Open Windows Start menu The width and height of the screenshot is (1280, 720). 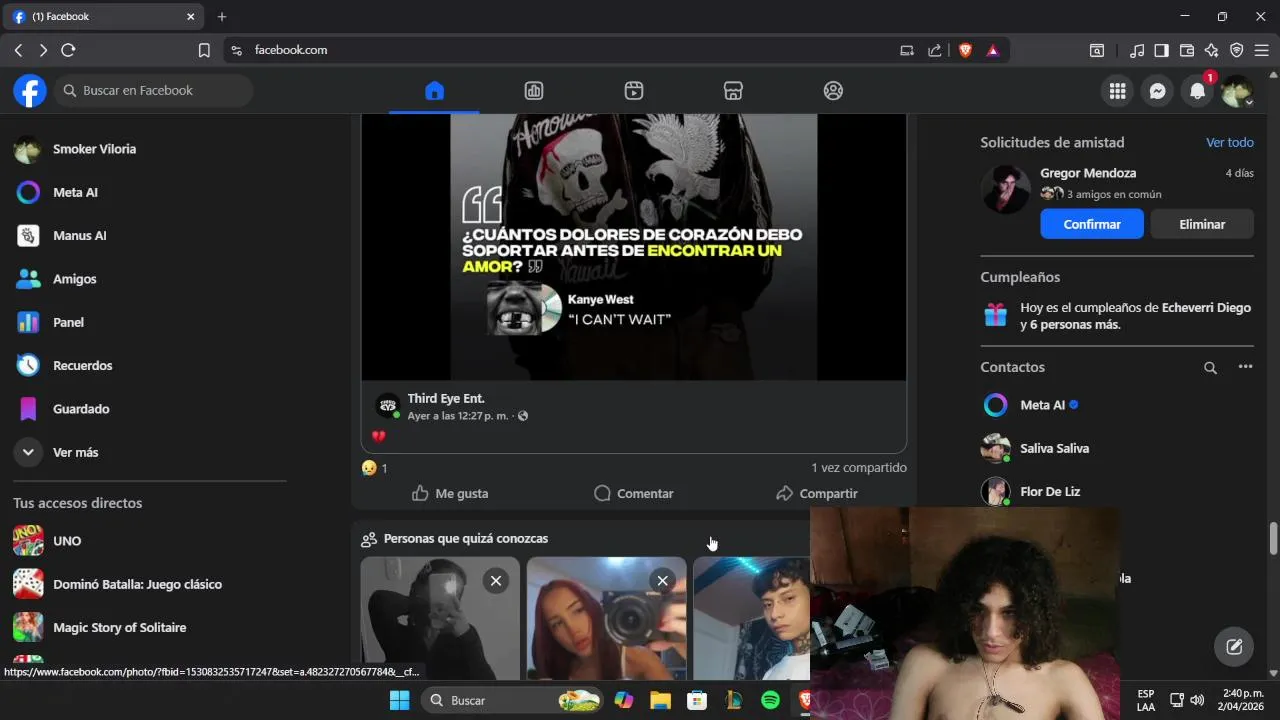click(x=399, y=700)
